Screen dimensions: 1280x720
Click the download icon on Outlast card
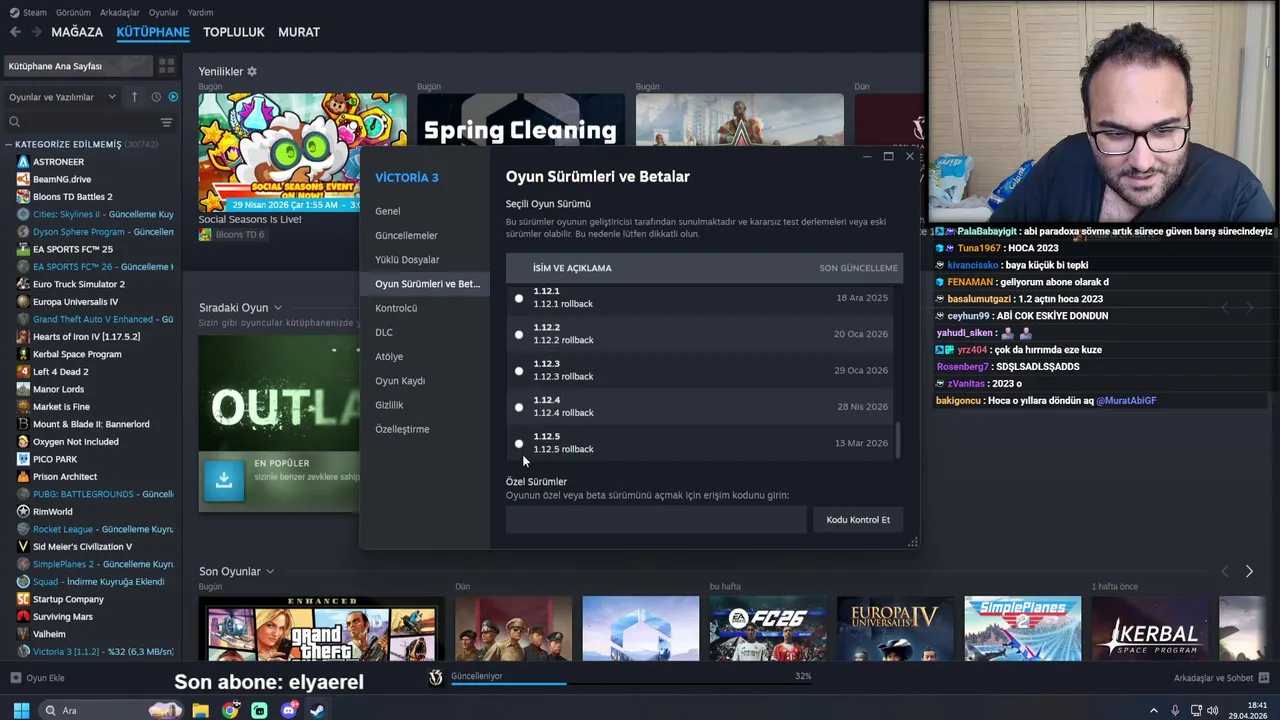click(x=224, y=481)
